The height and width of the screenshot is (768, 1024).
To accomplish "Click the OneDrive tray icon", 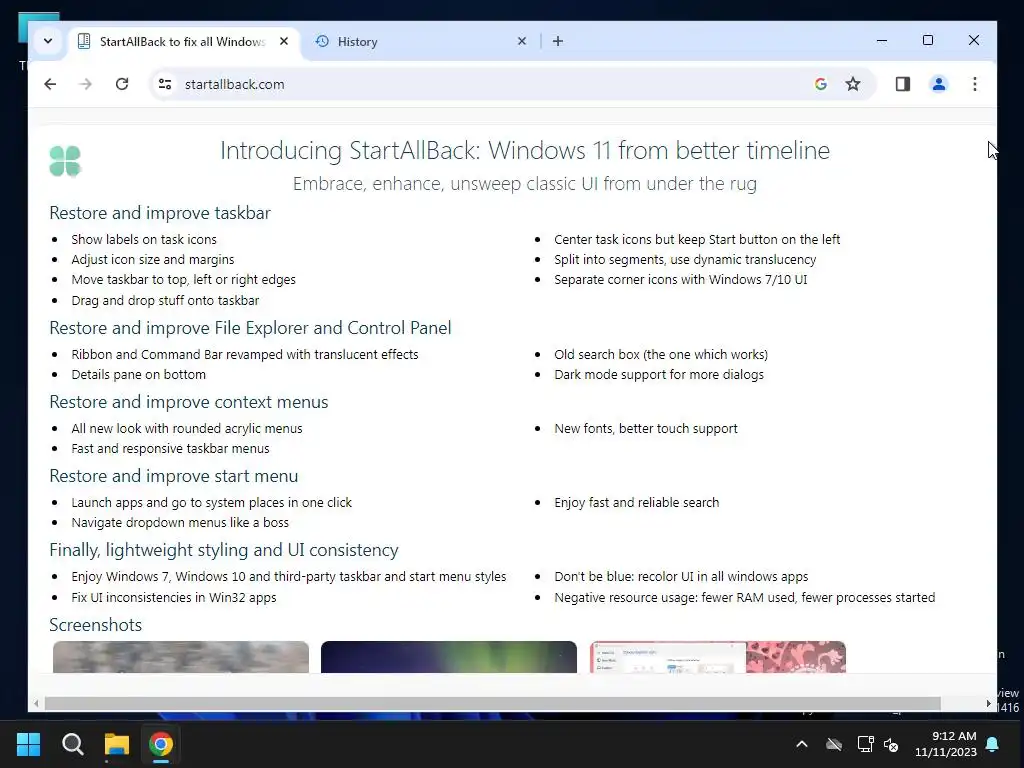I will tap(833, 744).
